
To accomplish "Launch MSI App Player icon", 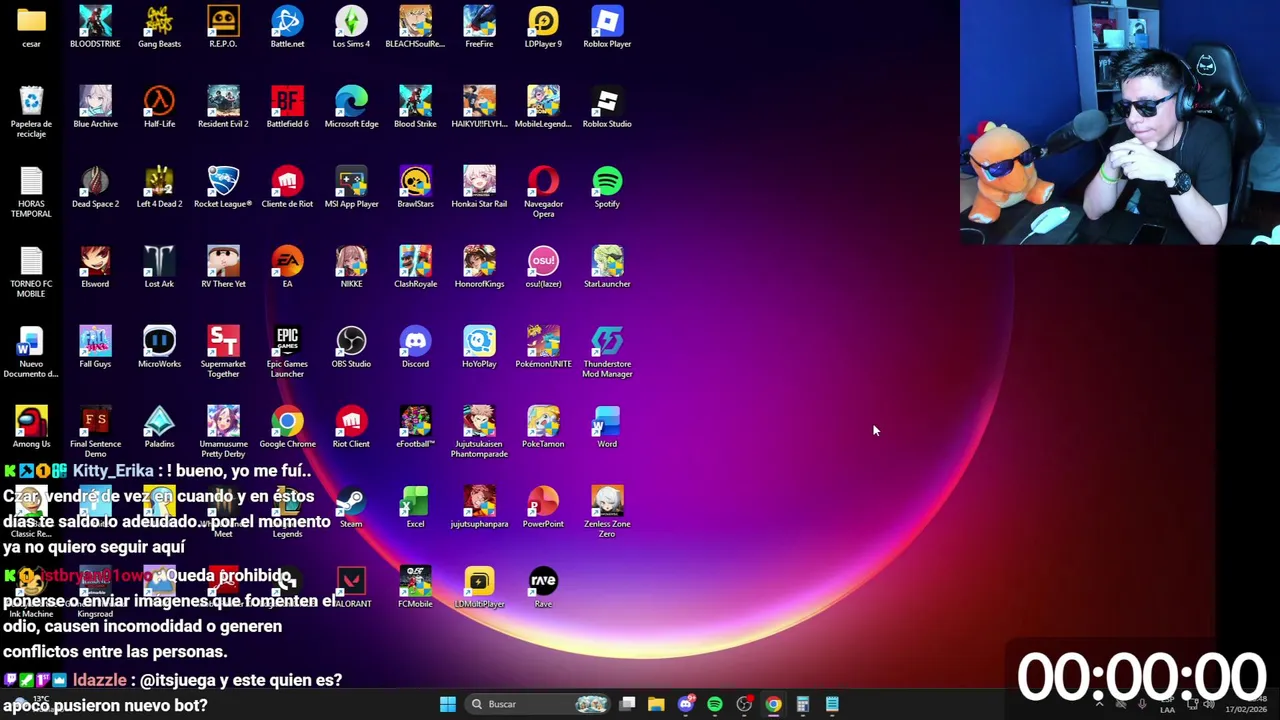I will [351, 187].
